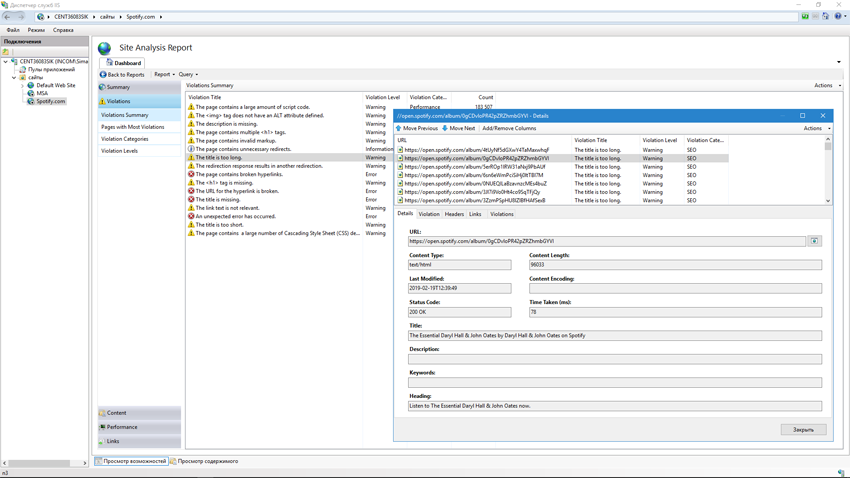
Task: Click error icon for hyperlink URL is broken
Action: click(191, 191)
